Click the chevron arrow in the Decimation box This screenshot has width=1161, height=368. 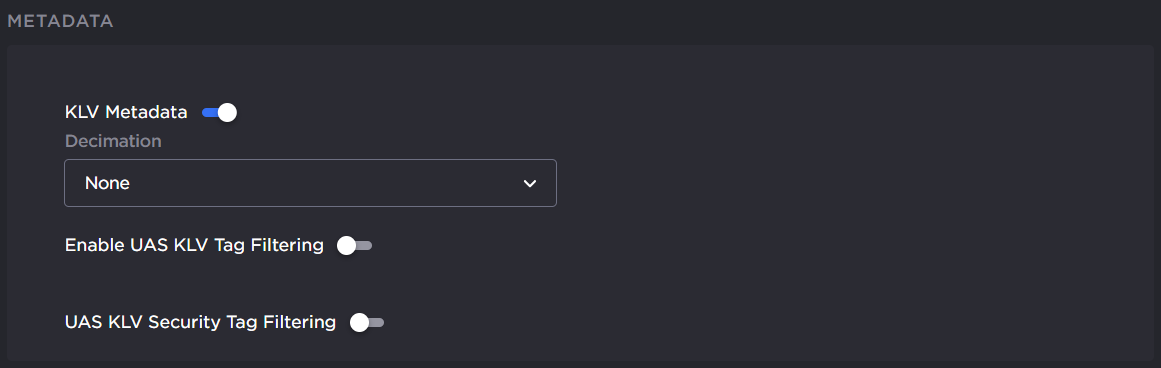pos(529,184)
